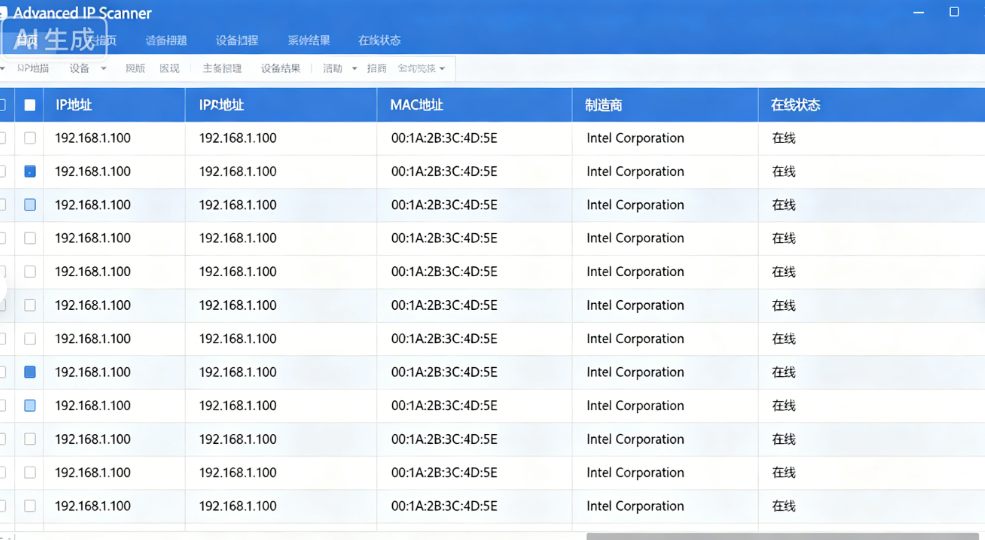Image resolution: width=985 pixels, height=540 pixels.
Task: Click the first toolbar item starting with IP
Action: coord(33,69)
